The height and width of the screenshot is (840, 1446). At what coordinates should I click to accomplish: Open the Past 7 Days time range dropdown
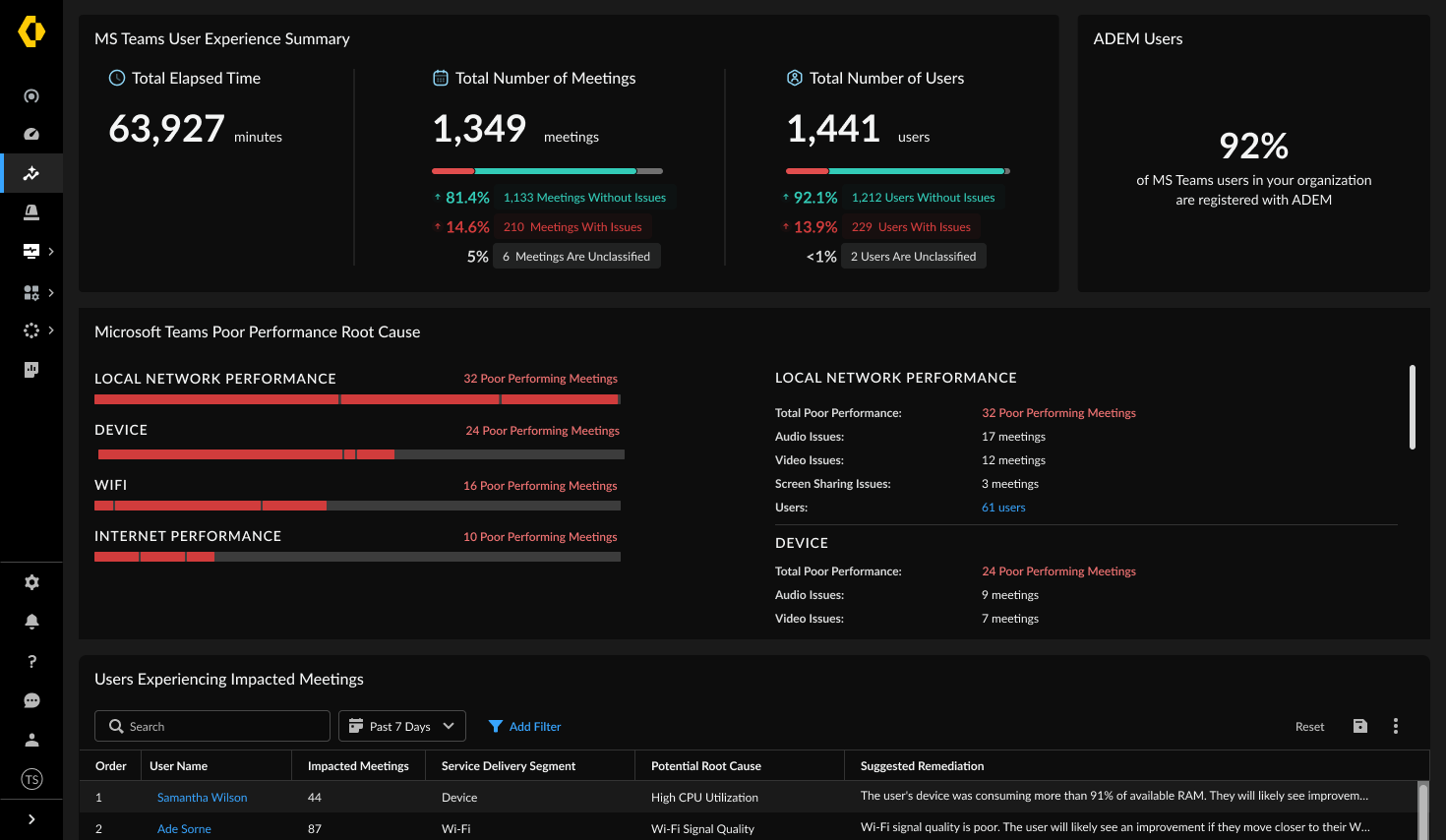tap(401, 726)
